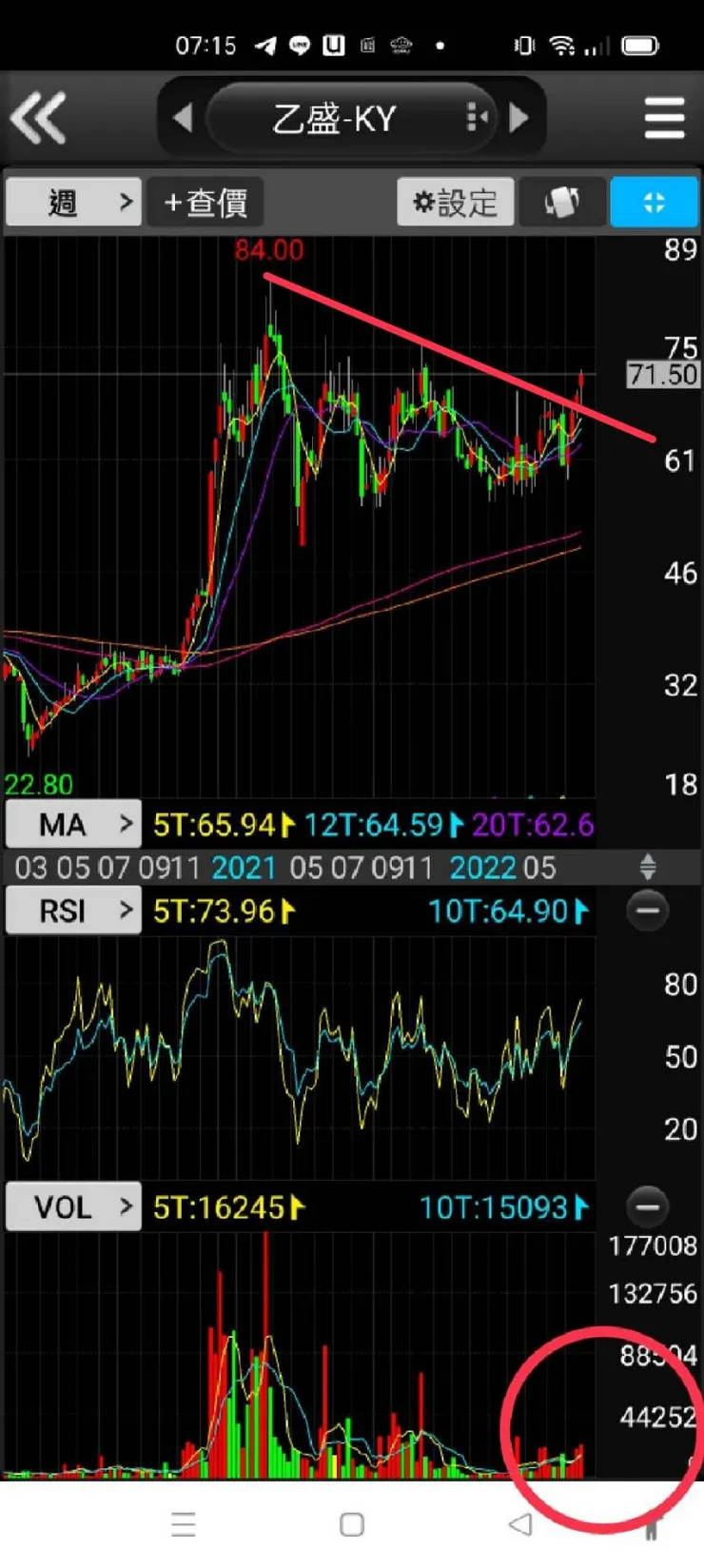Tap the Android home navigation button
The height and width of the screenshot is (1568, 704).
point(352,1524)
